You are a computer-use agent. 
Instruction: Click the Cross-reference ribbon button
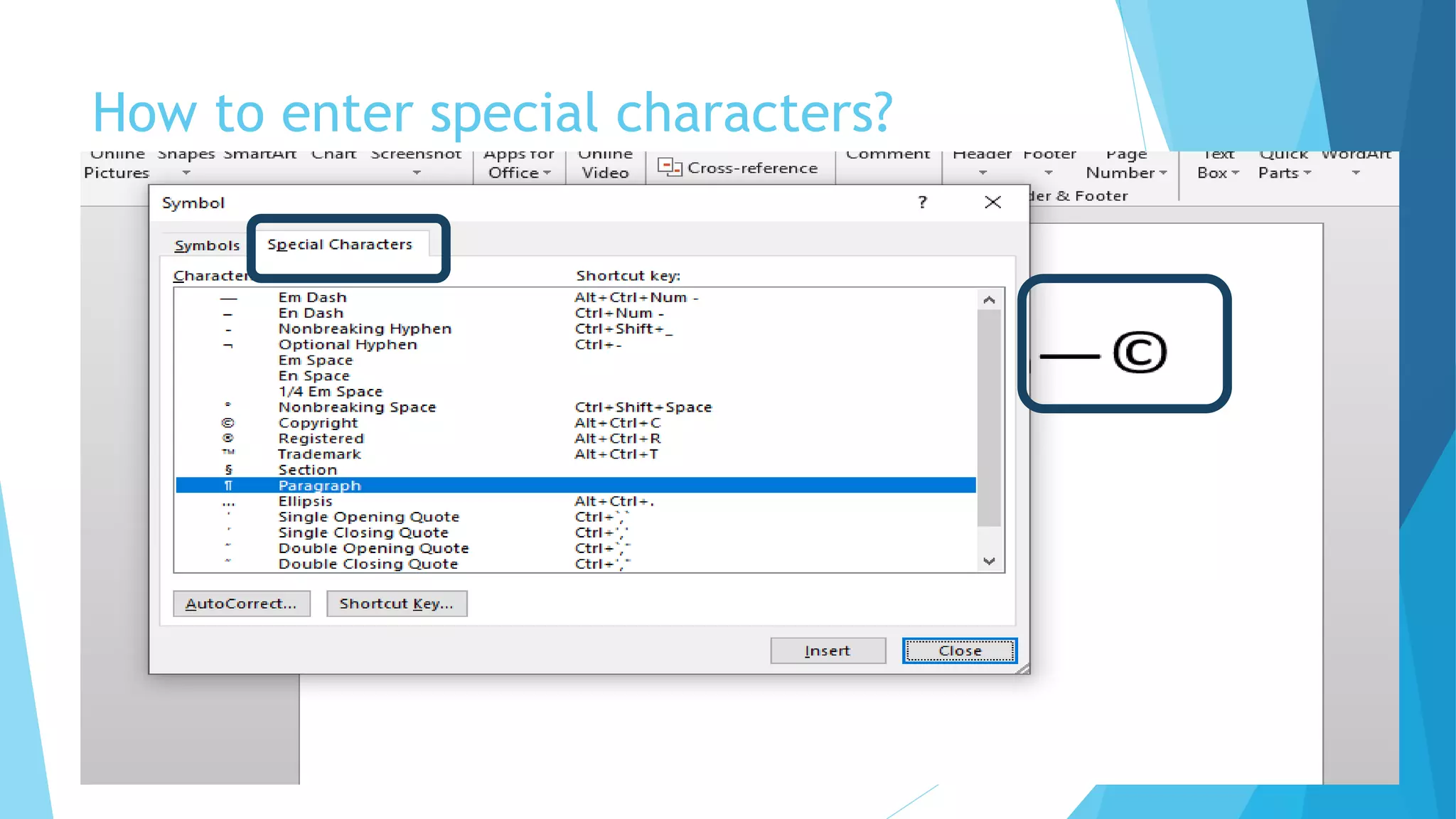[738, 168]
